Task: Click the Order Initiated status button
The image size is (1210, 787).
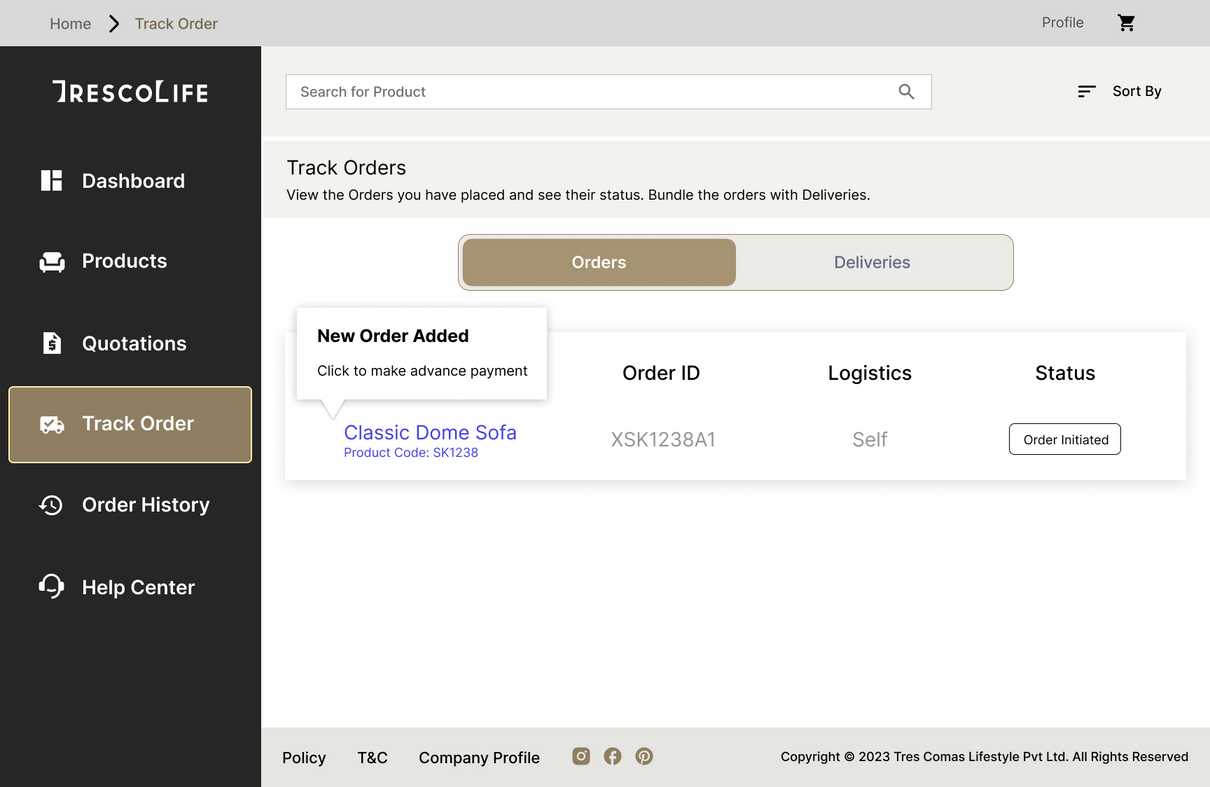Action: pyautogui.click(x=1065, y=439)
